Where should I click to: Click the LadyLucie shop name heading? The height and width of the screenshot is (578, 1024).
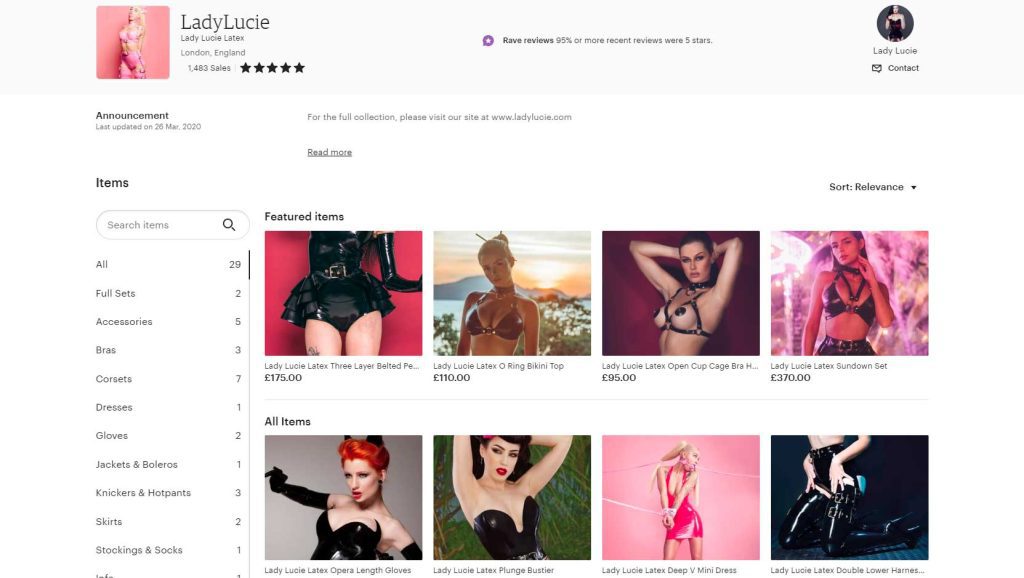225,22
